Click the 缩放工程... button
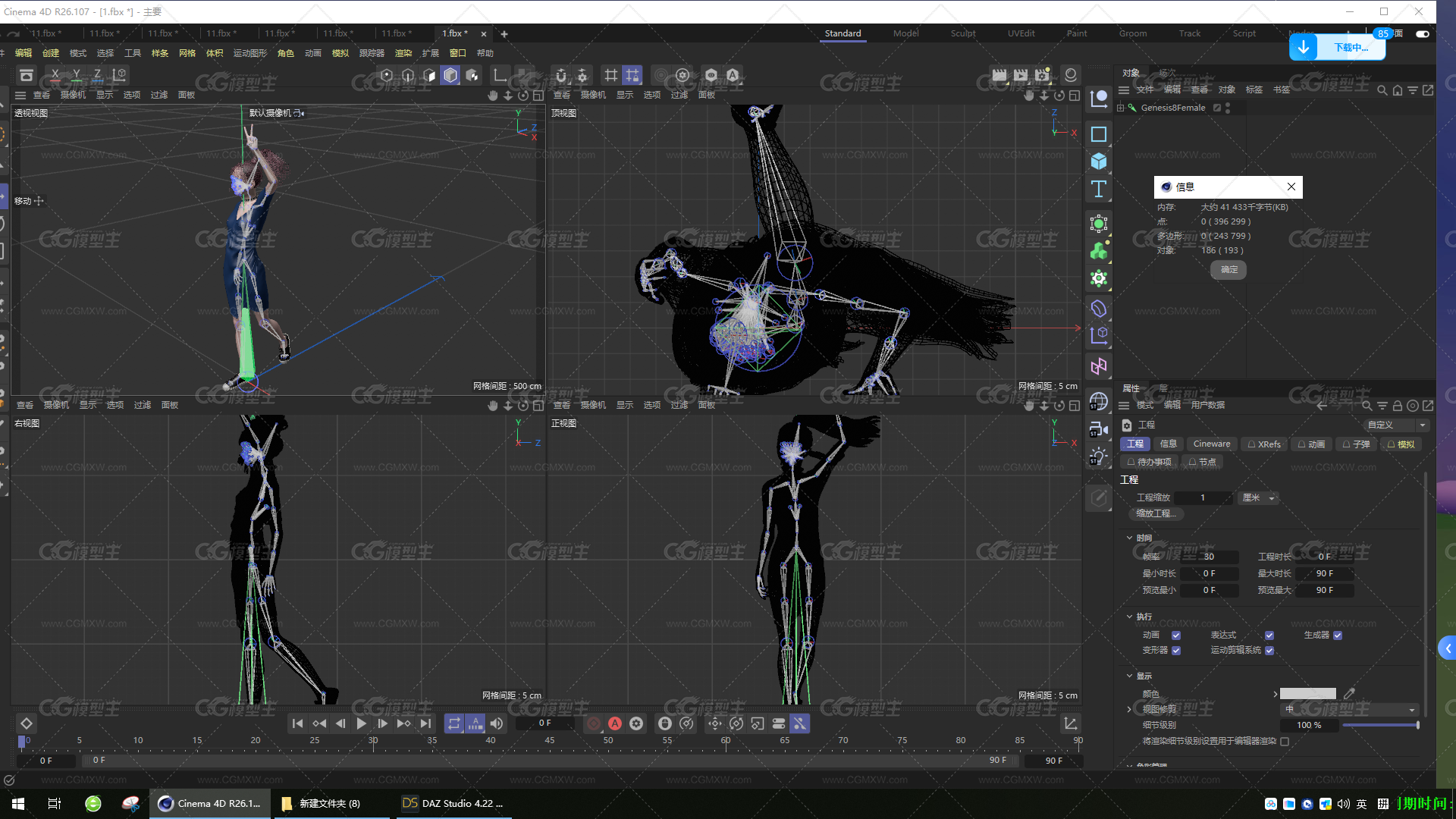The height and width of the screenshot is (819, 1456). tap(1156, 513)
